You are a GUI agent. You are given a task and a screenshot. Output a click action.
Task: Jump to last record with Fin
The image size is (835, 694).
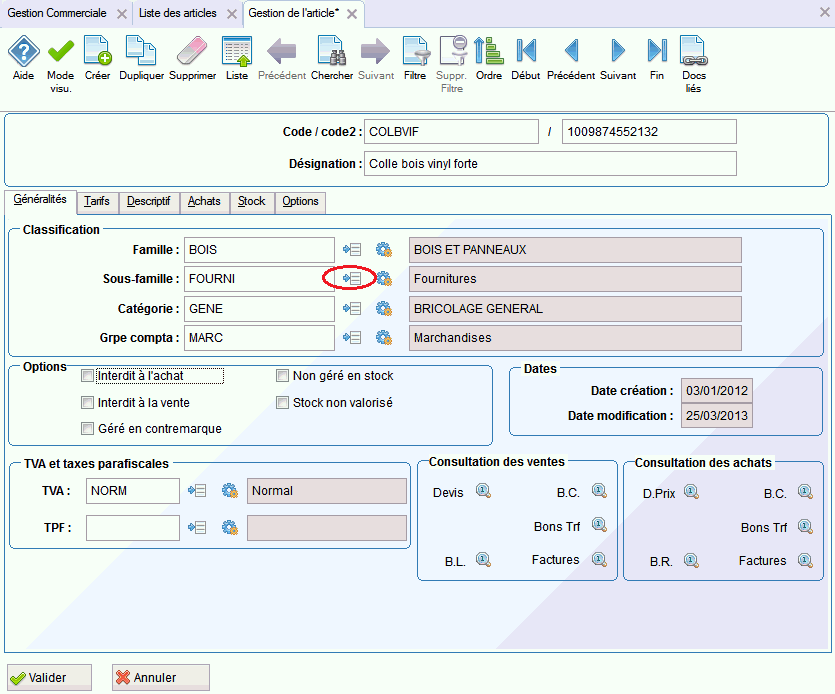coord(657,51)
